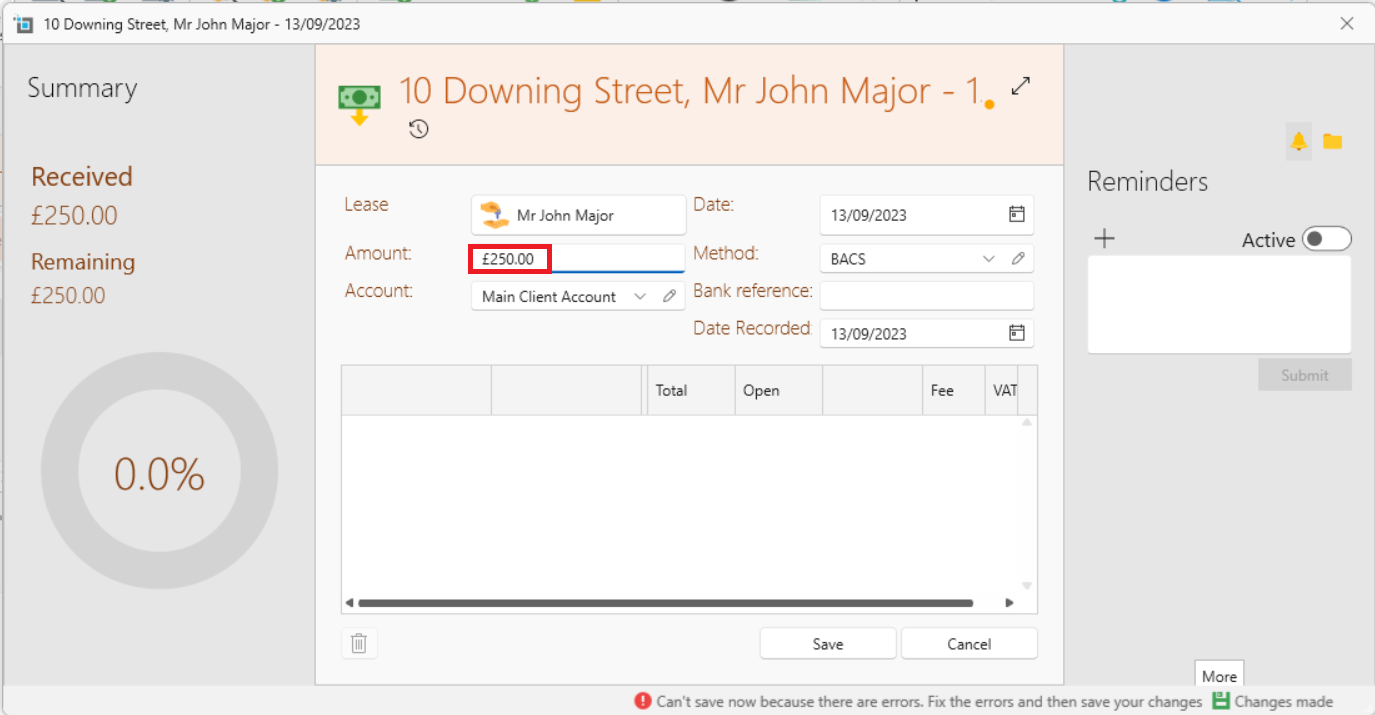Open the Date Recorded calendar picker
The height and width of the screenshot is (715, 1375).
coord(1016,333)
